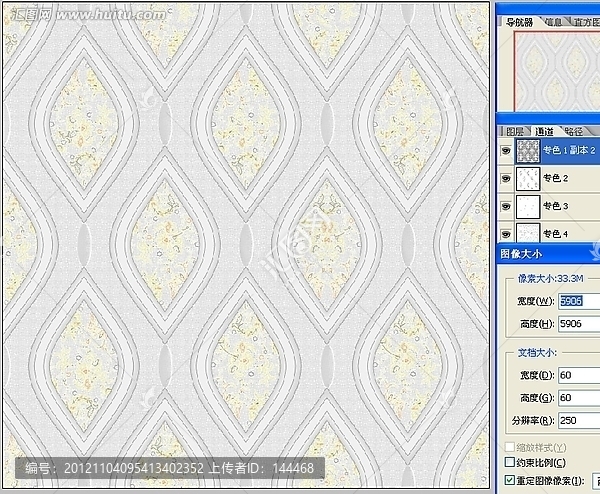Hide the 专色 1 副本 2 channel eye
Screen dimensions: 600x494
click(506, 151)
